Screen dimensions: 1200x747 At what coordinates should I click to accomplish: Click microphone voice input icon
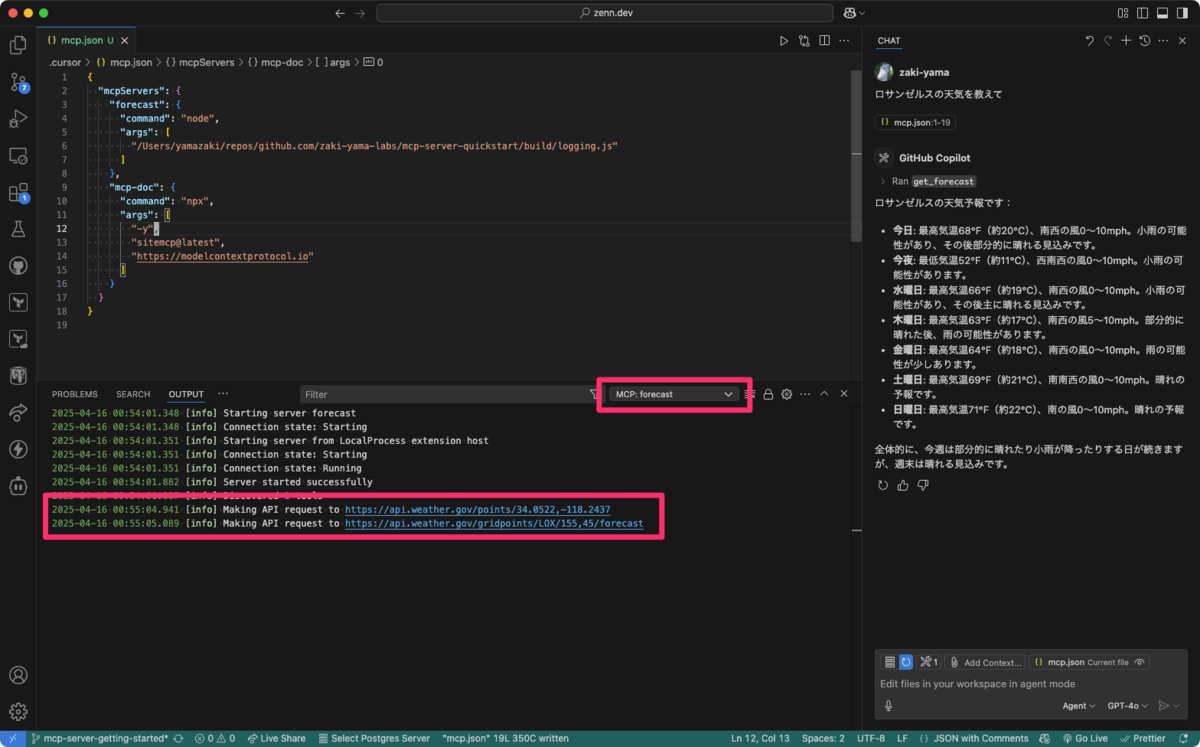(x=888, y=706)
